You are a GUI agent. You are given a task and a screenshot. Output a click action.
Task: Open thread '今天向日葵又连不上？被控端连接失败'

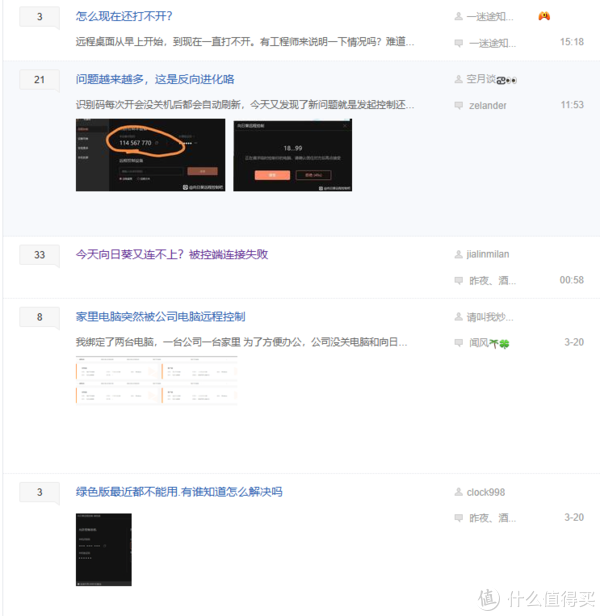coord(172,255)
